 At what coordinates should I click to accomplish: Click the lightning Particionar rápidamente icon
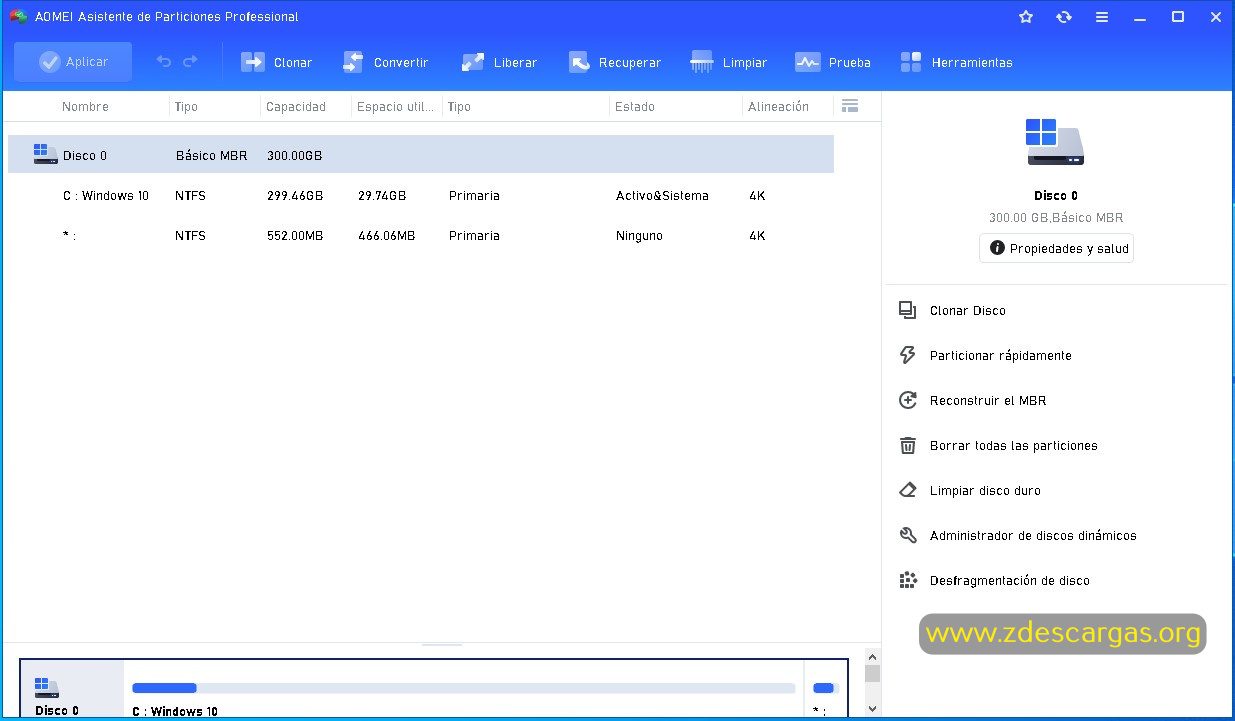click(x=907, y=355)
